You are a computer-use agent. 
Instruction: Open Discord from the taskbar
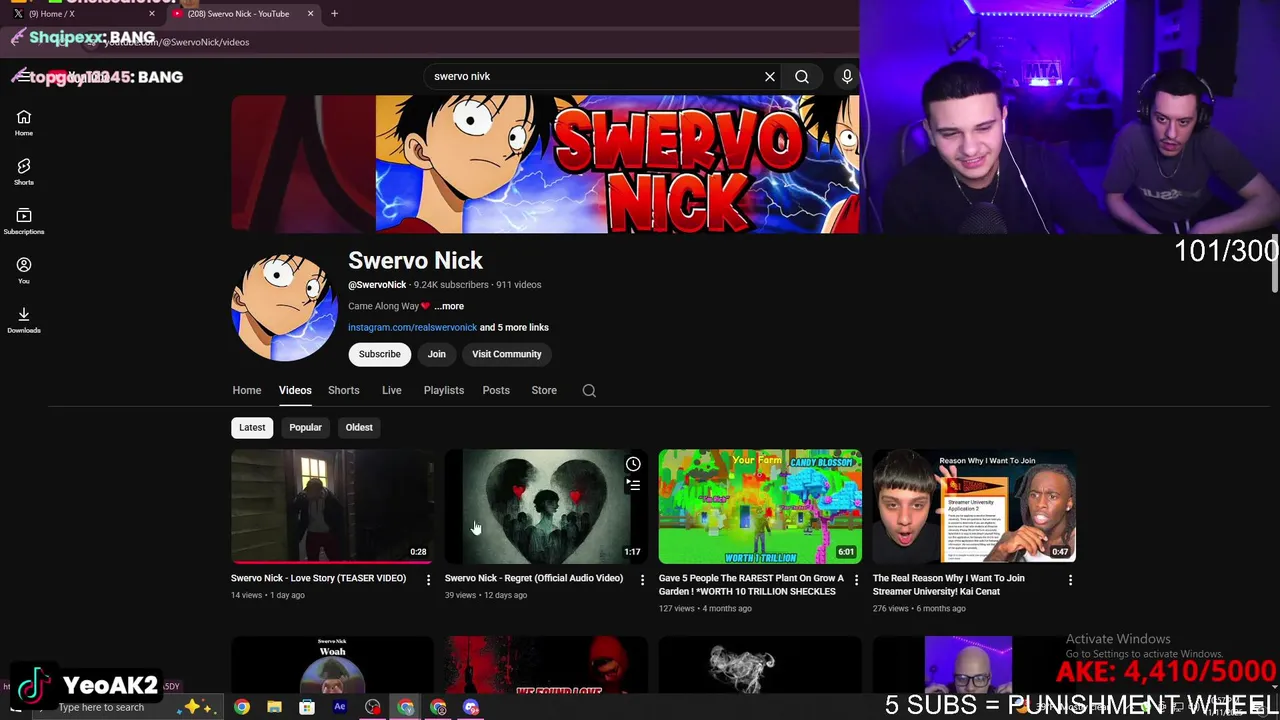coord(471,707)
